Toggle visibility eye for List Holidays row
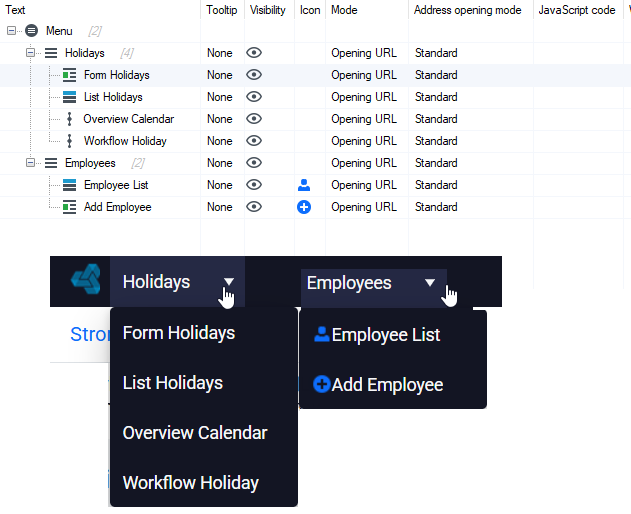The height and width of the screenshot is (514, 631). (x=254, y=97)
